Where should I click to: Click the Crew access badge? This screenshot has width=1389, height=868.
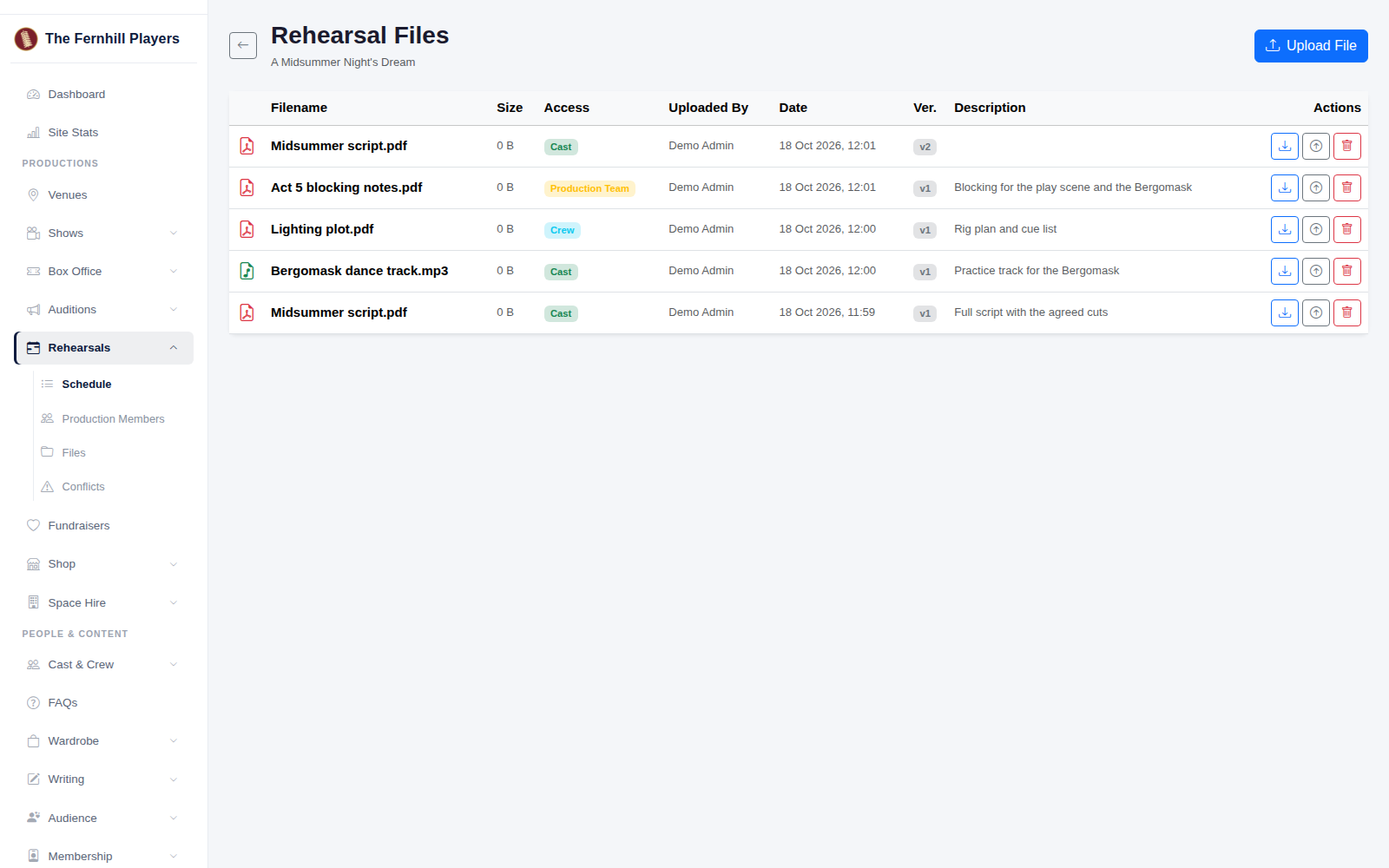pyautogui.click(x=563, y=230)
